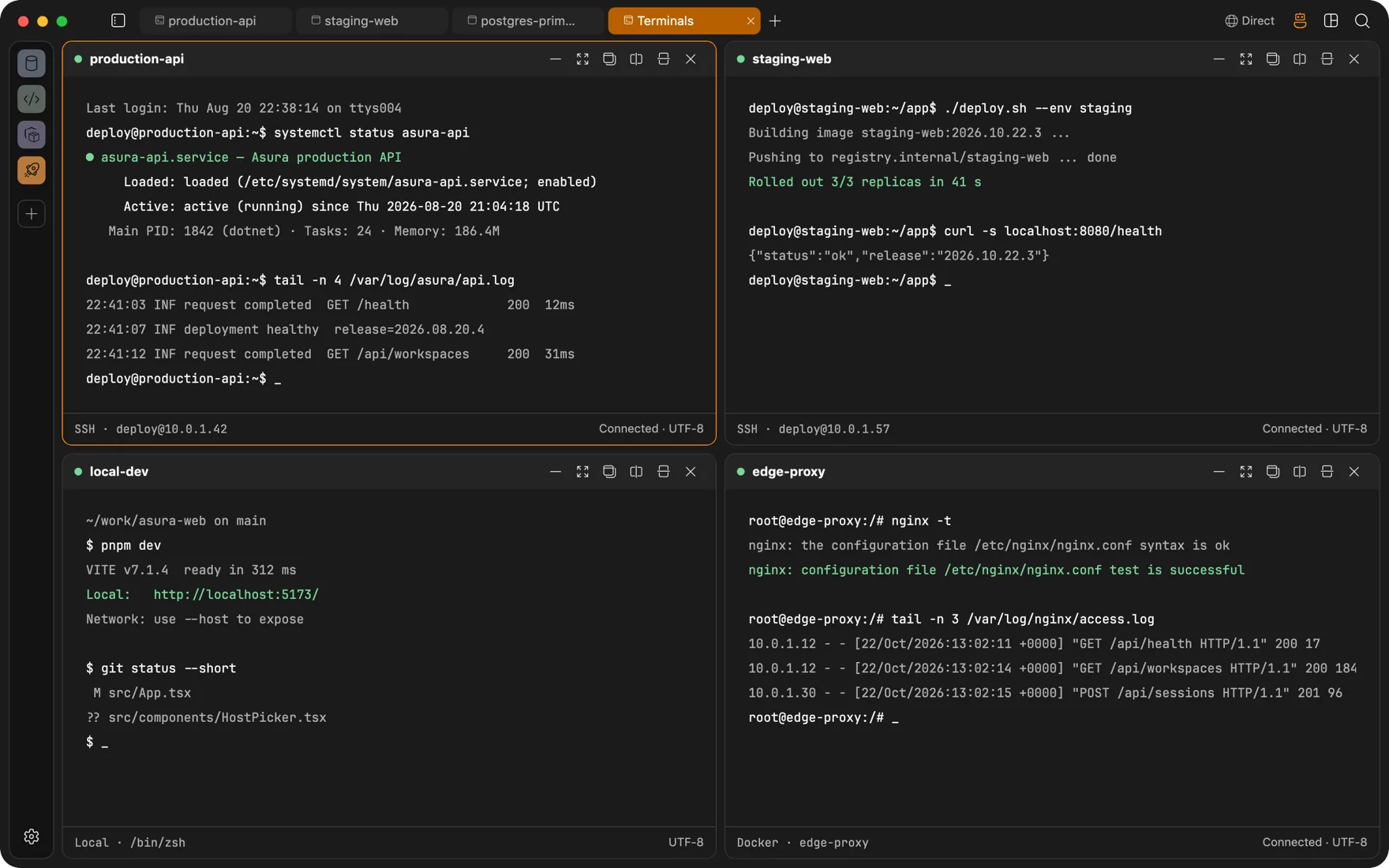Close the Terminals tab
The width and height of the screenshot is (1389, 868).
click(751, 21)
